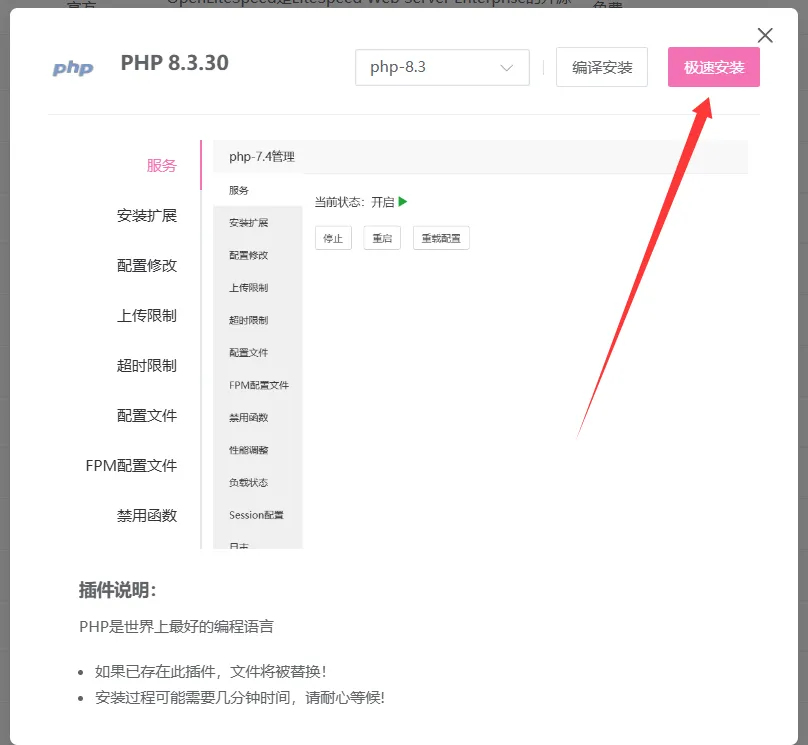Close the PHP plugin dialog
Viewport: 808px width, 745px height.
765,36
